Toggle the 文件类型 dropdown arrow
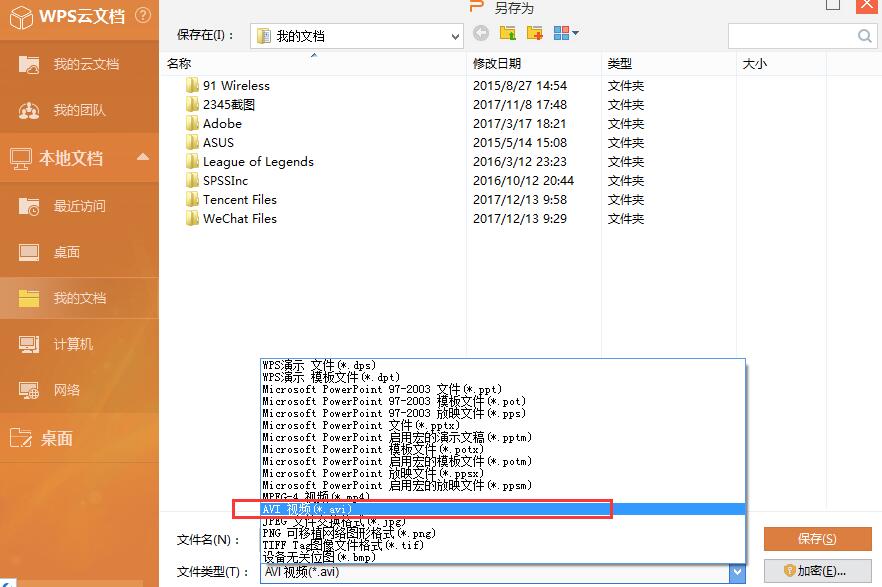This screenshot has height=587, width=882. [x=737, y=573]
